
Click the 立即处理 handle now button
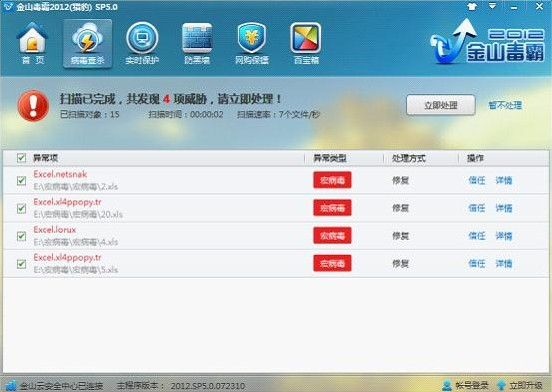click(x=441, y=105)
